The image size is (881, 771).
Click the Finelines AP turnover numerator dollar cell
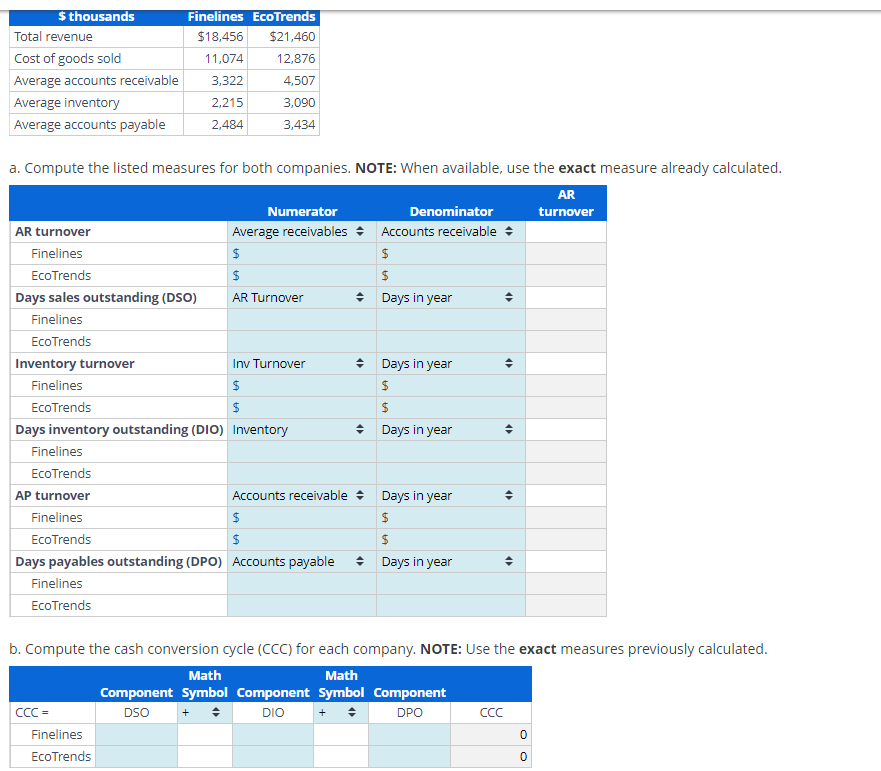pyautogui.click(x=300, y=517)
